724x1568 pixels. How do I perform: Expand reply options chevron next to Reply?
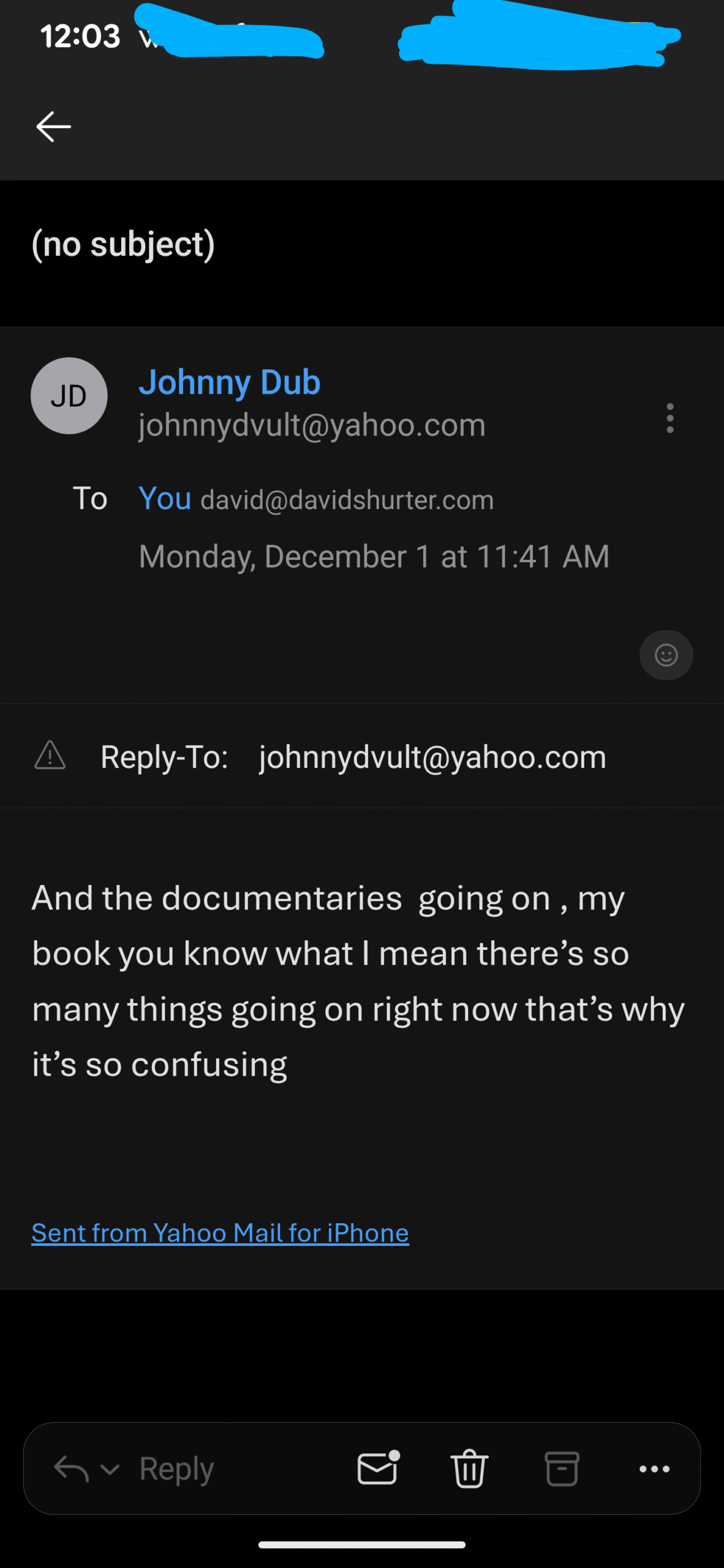(110, 1469)
